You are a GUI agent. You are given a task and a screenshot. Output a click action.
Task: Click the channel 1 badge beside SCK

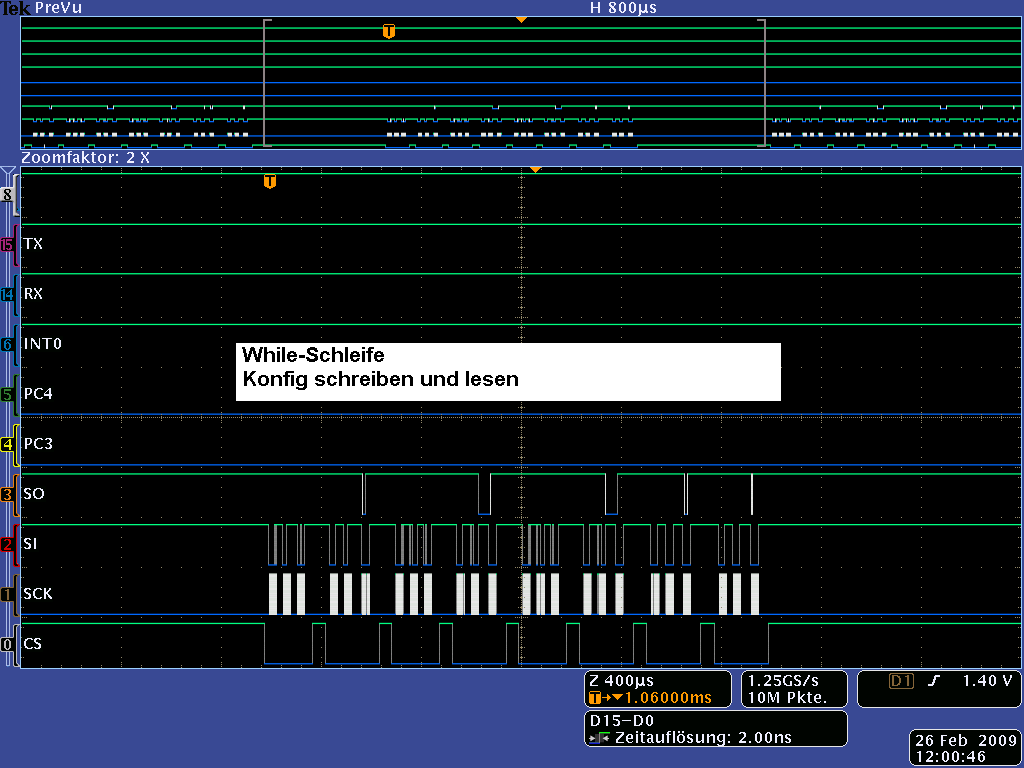click(7, 595)
